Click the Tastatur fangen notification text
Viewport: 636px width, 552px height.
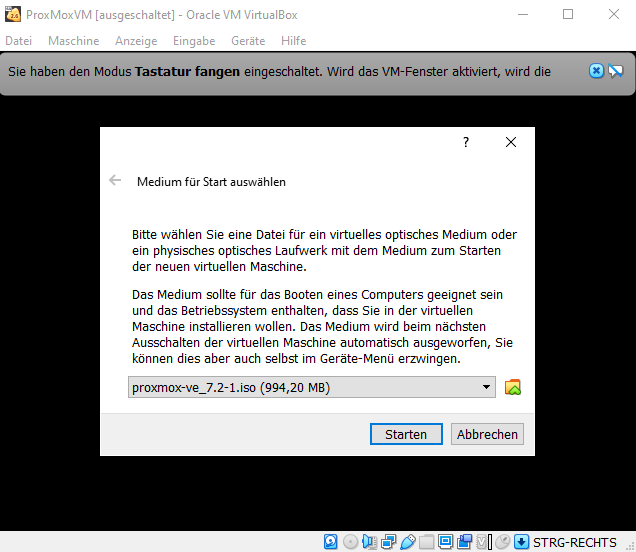(x=279, y=72)
